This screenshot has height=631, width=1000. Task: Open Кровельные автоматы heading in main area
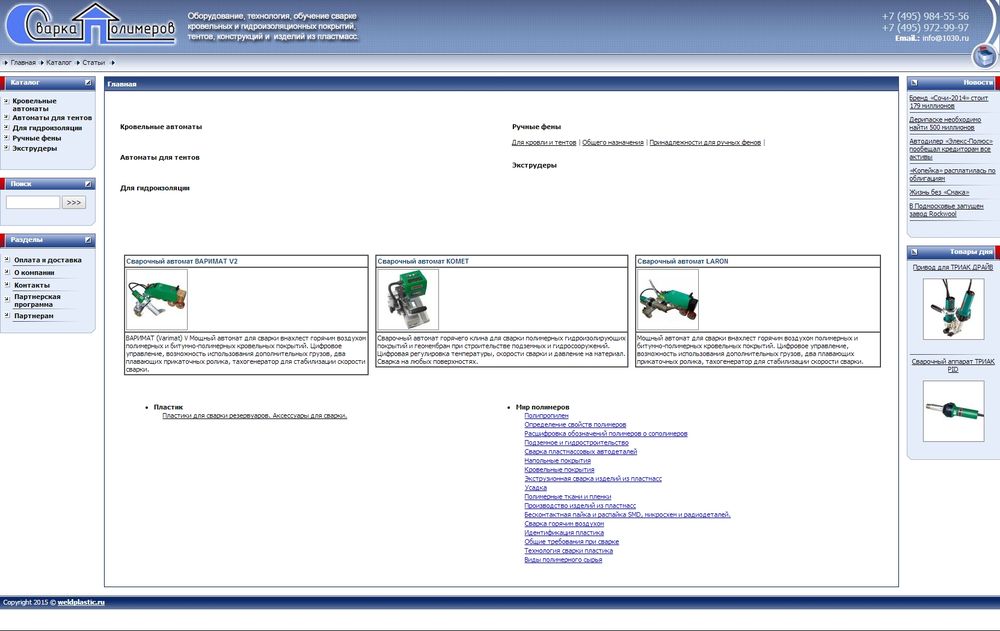tap(161, 126)
